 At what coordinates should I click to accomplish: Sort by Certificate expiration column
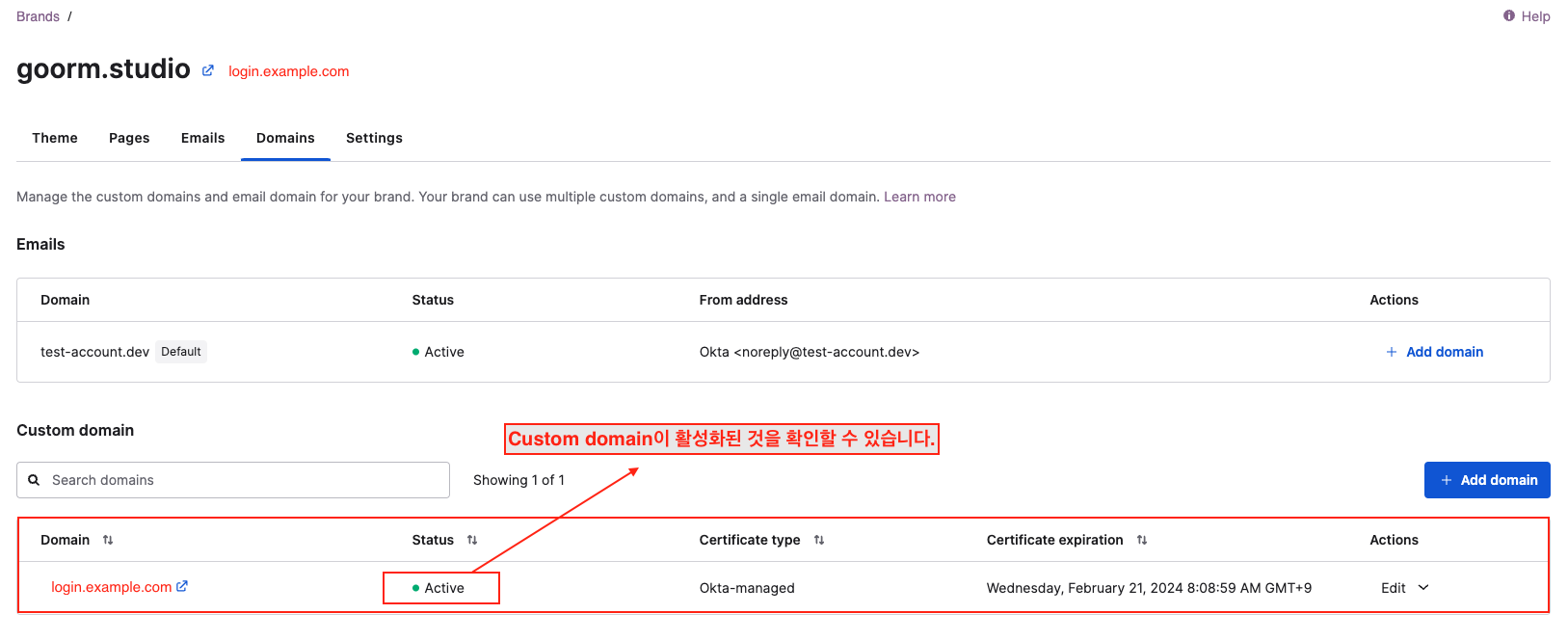[x=1142, y=540]
